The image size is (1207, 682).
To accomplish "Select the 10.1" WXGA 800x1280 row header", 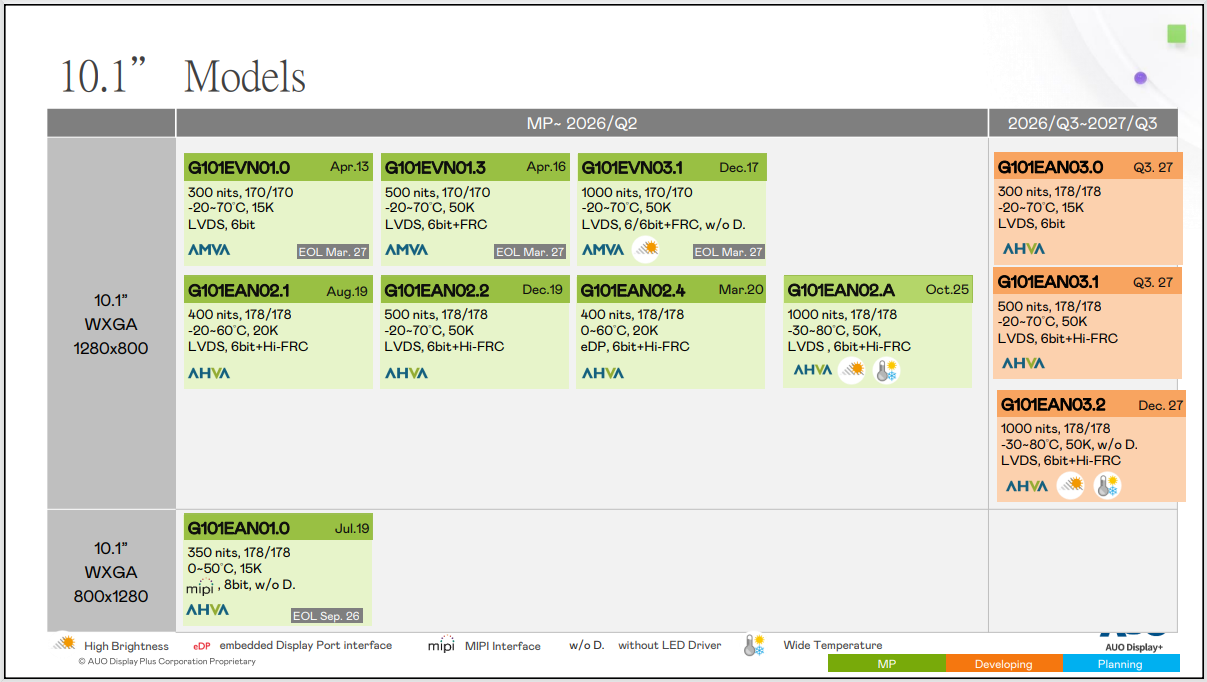I will (111, 571).
